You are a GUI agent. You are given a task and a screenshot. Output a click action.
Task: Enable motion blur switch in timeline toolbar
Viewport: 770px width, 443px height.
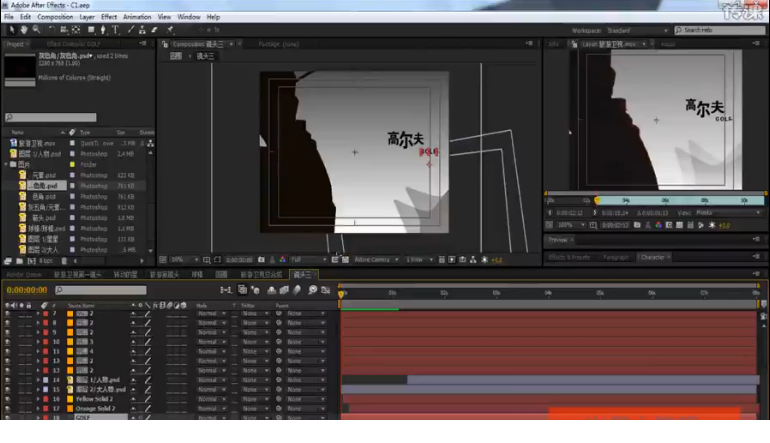click(297, 290)
